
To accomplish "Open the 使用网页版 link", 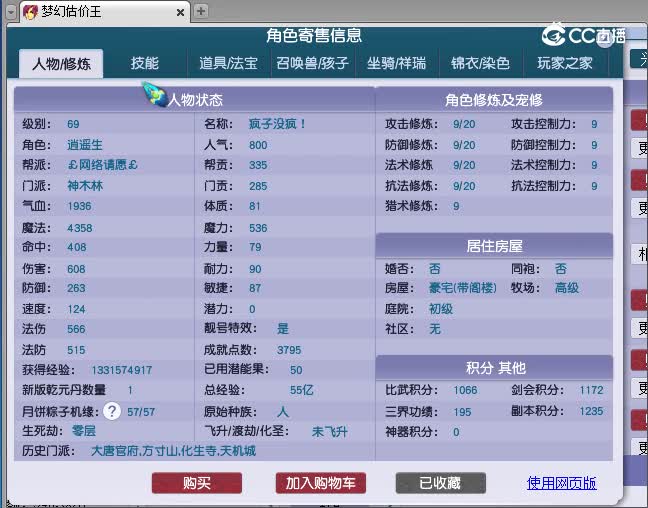I will click(x=562, y=483).
